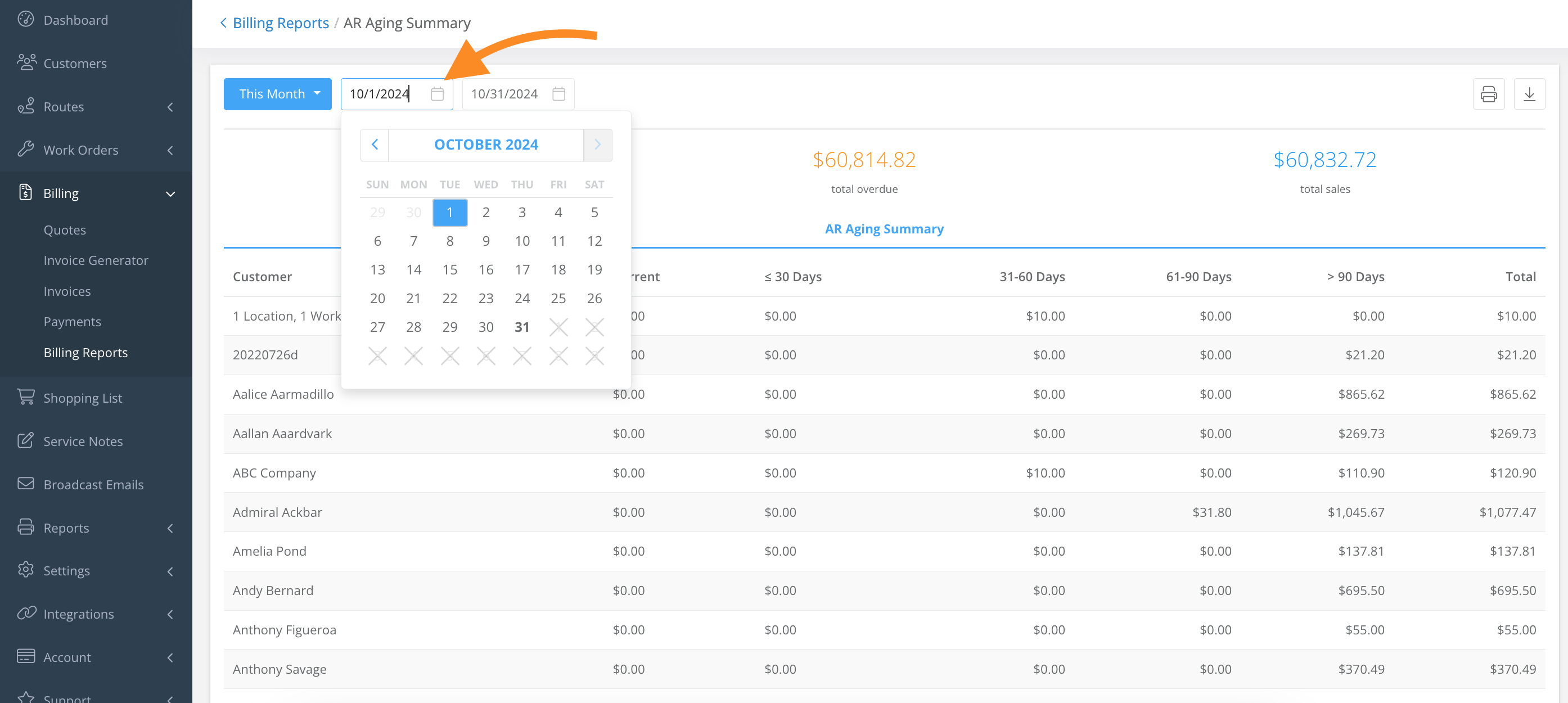This screenshot has width=1568, height=703.
Task: Click the ABC Company customer row
Action: click(x=884, y=472)
